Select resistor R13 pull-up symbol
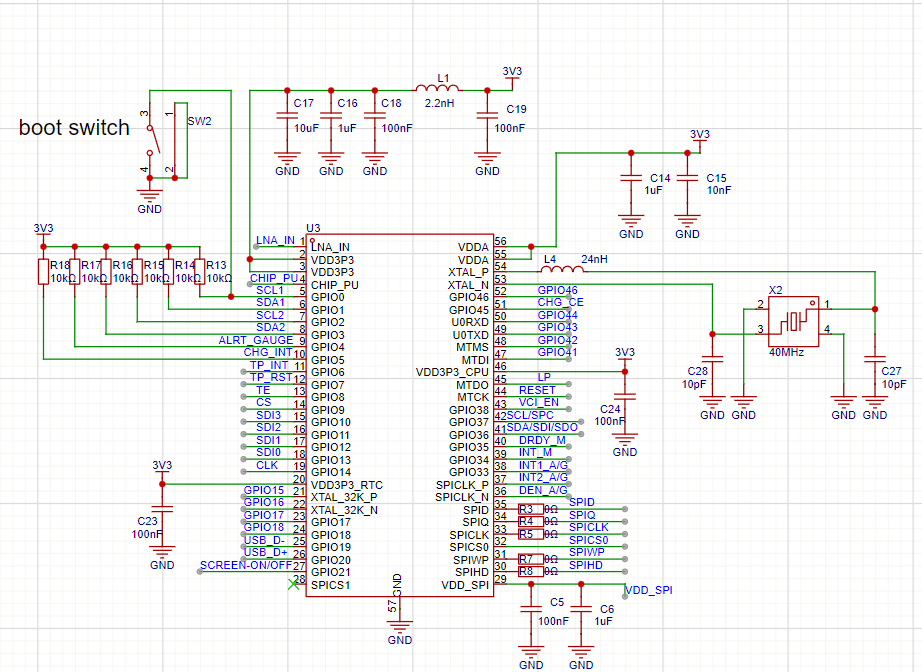Screen dimensions: 922x672 coord(199,272)
